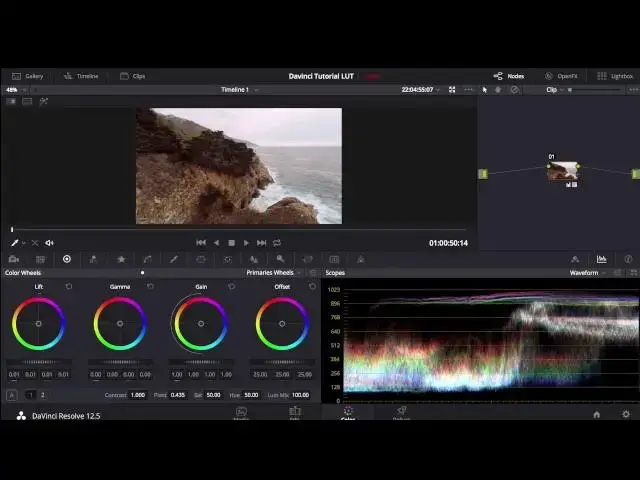640x480 pixels.
Task: Open the Color Match palette
Action: pos(40,259)
